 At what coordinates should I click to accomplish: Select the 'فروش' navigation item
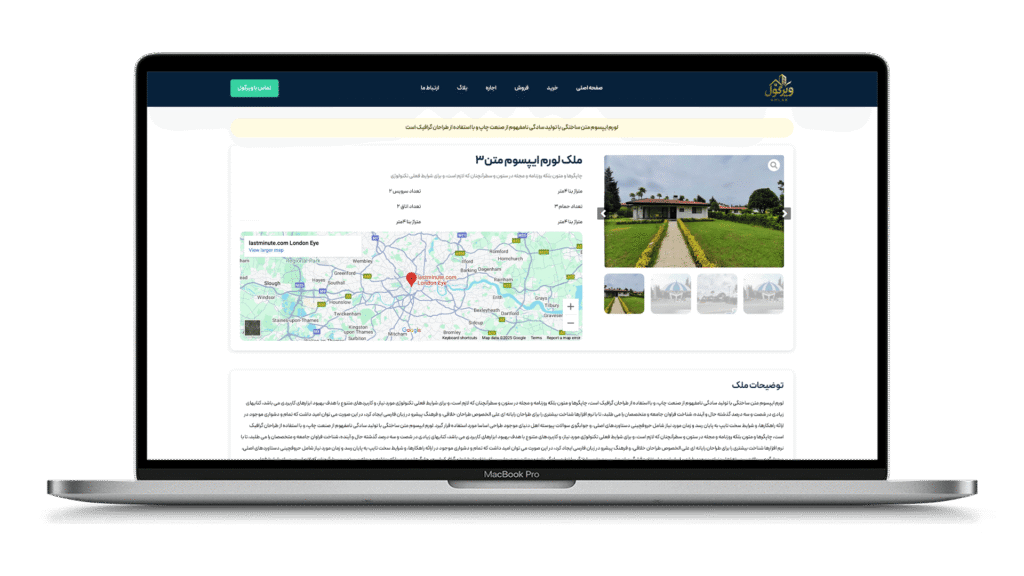tap(521, 88)
